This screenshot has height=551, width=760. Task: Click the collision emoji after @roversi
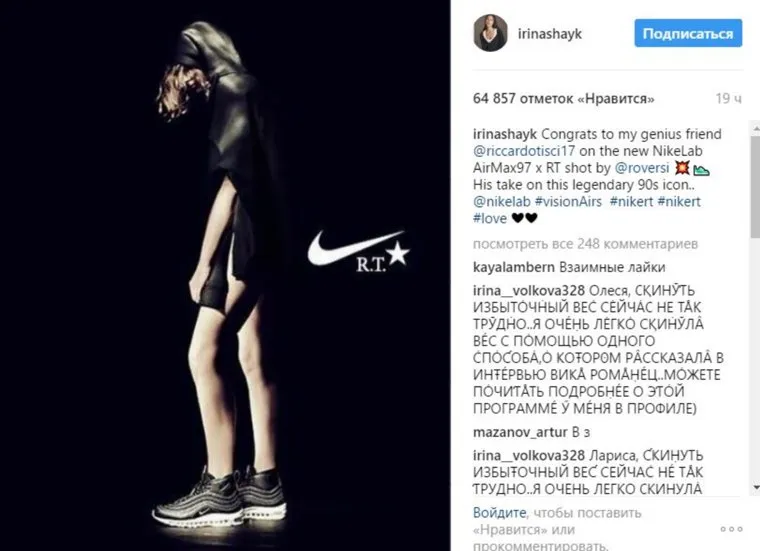(x=682, y=168)
